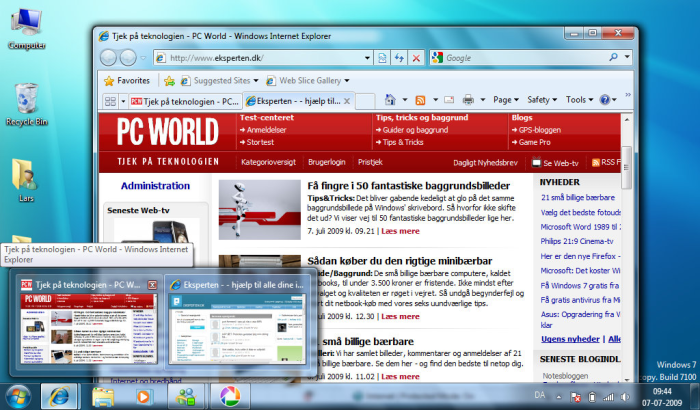Image resolution: width=700 pixels, height=410 pixels.
Task: Open 21 små billige bærbare news link
Action: point(578,197)
